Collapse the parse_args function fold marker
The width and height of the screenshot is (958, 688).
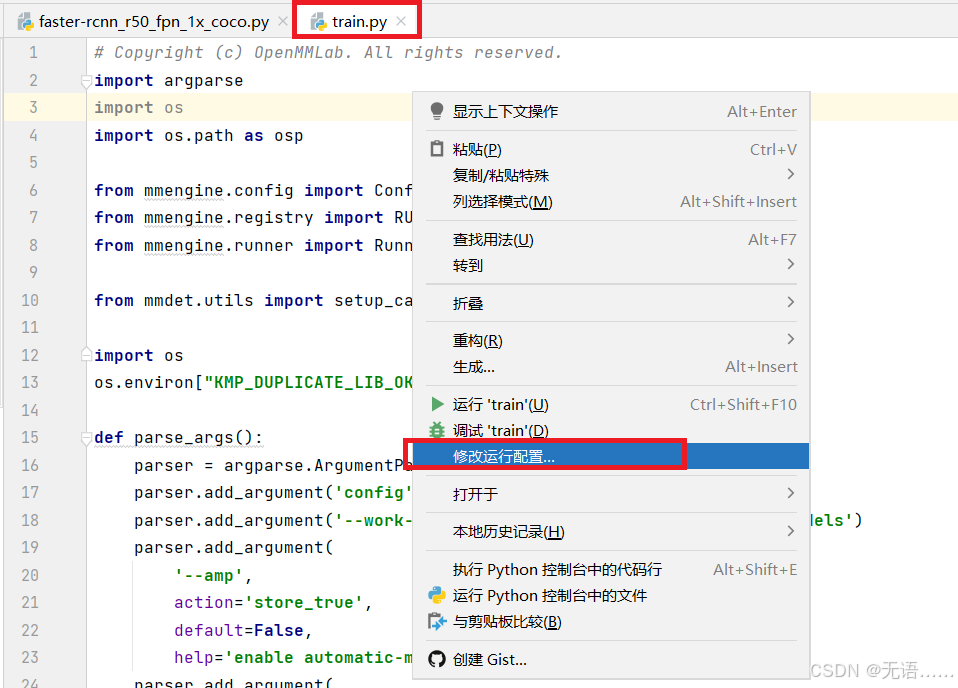click(x=85, y=436)
